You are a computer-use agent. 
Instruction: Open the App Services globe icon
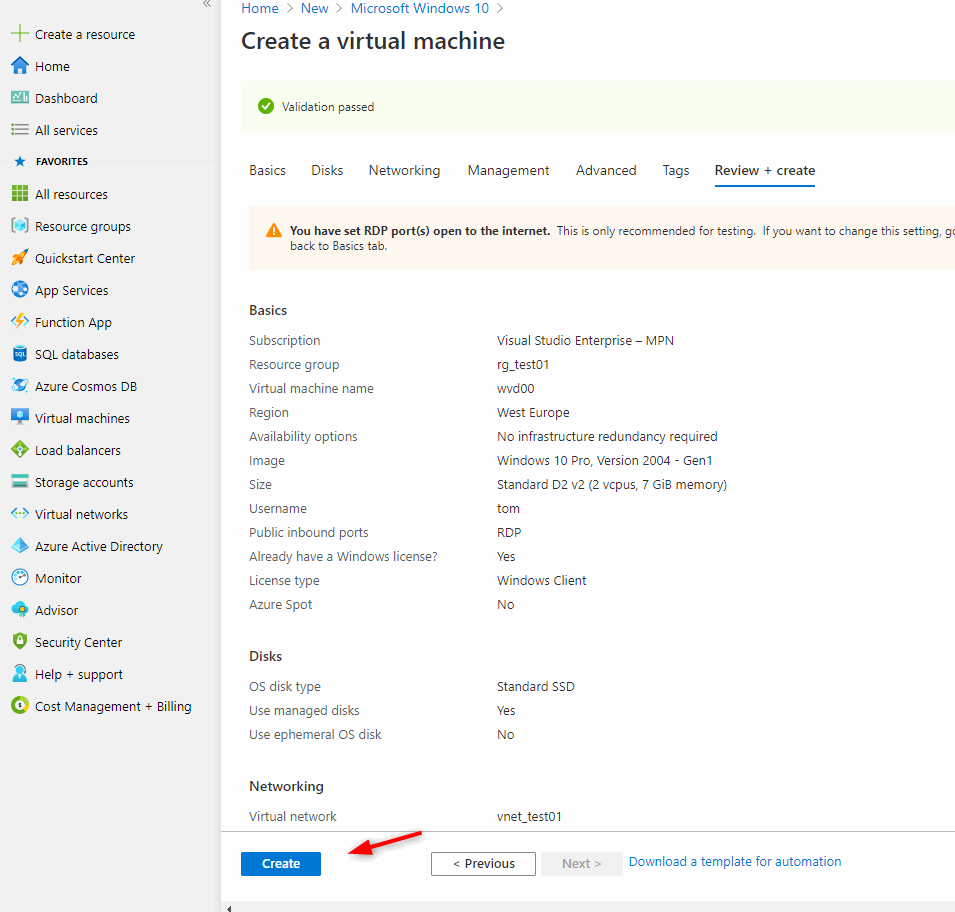[x=19, y=289]
